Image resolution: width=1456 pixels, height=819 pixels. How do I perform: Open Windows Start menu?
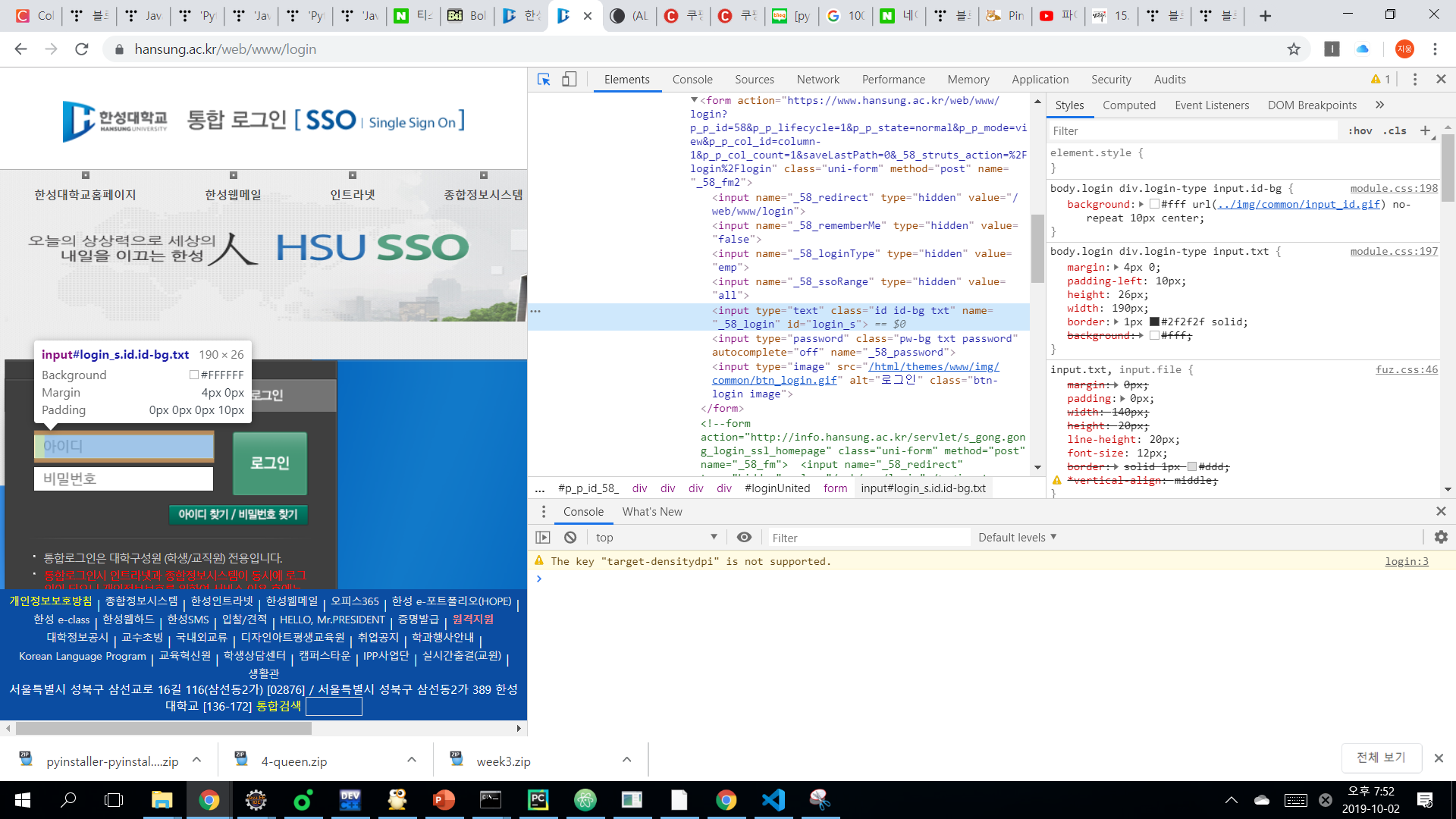(x=23, y=800)
